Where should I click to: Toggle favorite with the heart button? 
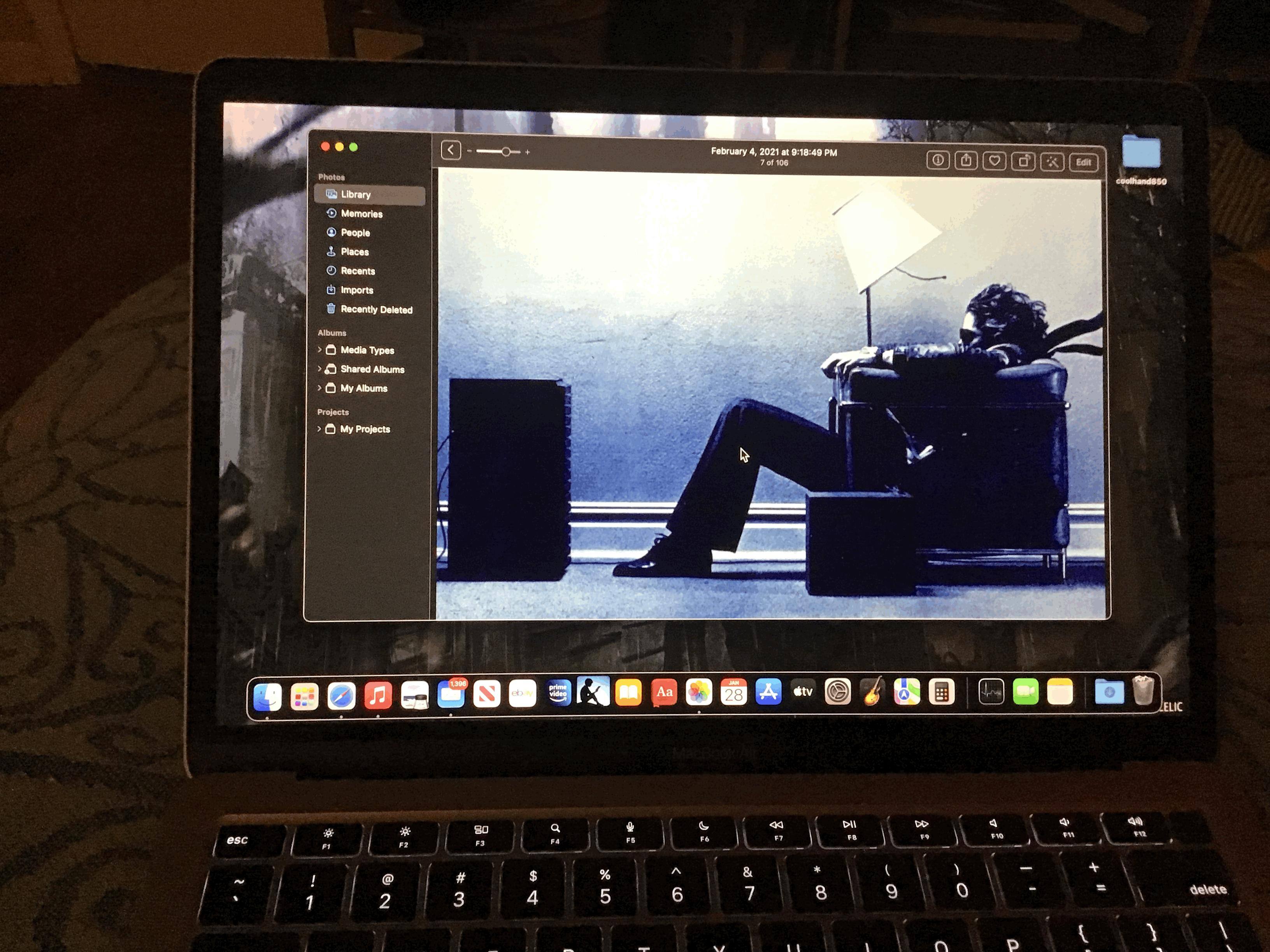tap(995, 161)
